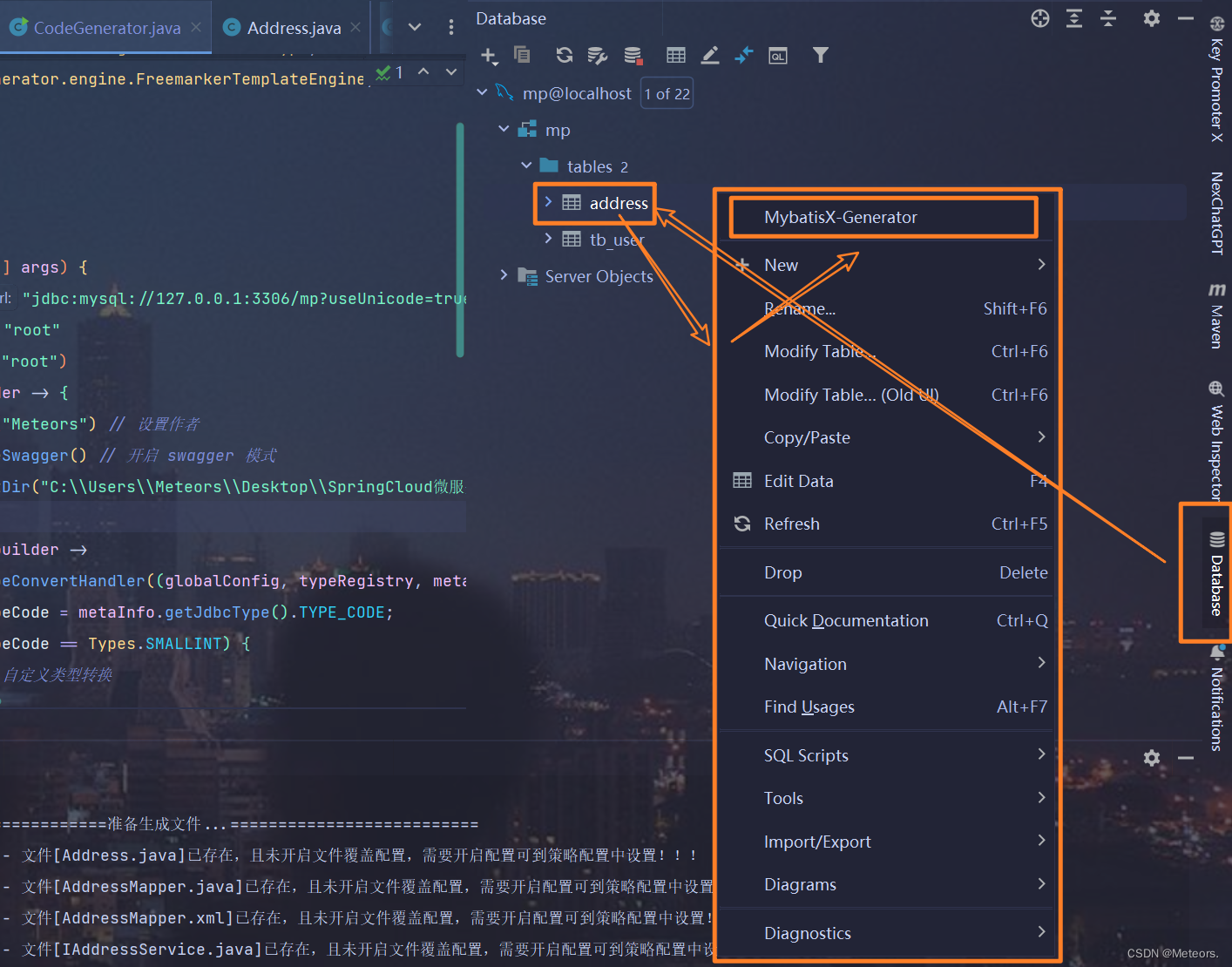Select the tb_user table
The height and width of the screenshot is (967, 1232).
[x=617, y=240]
